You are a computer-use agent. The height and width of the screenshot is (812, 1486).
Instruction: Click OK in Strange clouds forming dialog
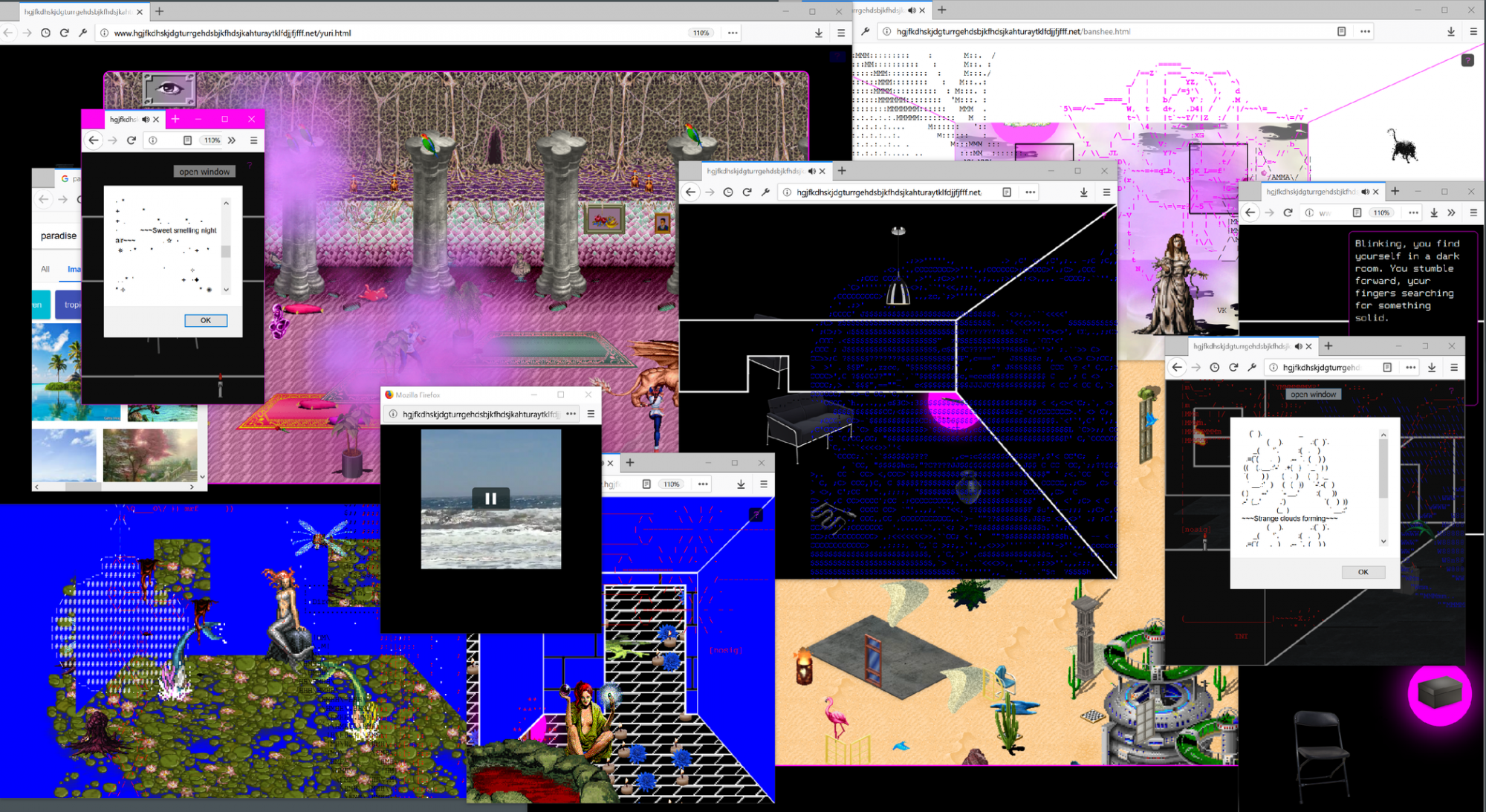(1363, 572)
